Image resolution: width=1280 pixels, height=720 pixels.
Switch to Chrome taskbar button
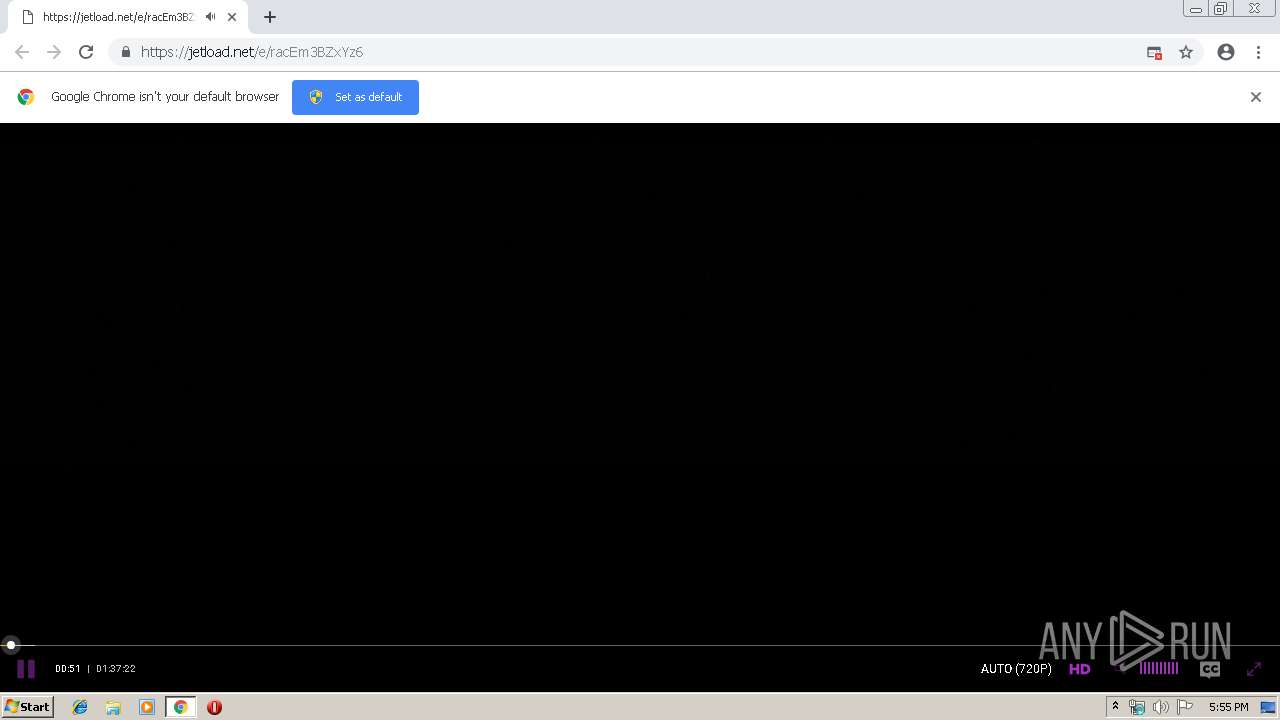tap(181, 707)
